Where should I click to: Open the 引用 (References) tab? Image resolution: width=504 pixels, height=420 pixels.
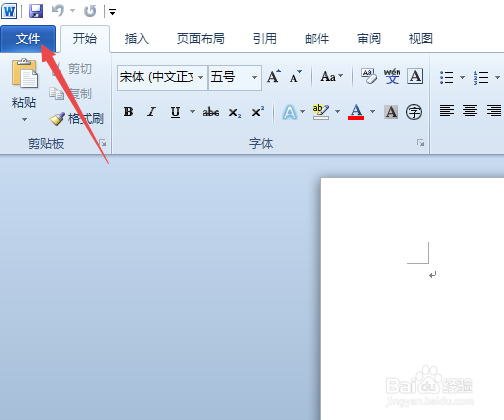pyautogui.click(x=265, y=39)
